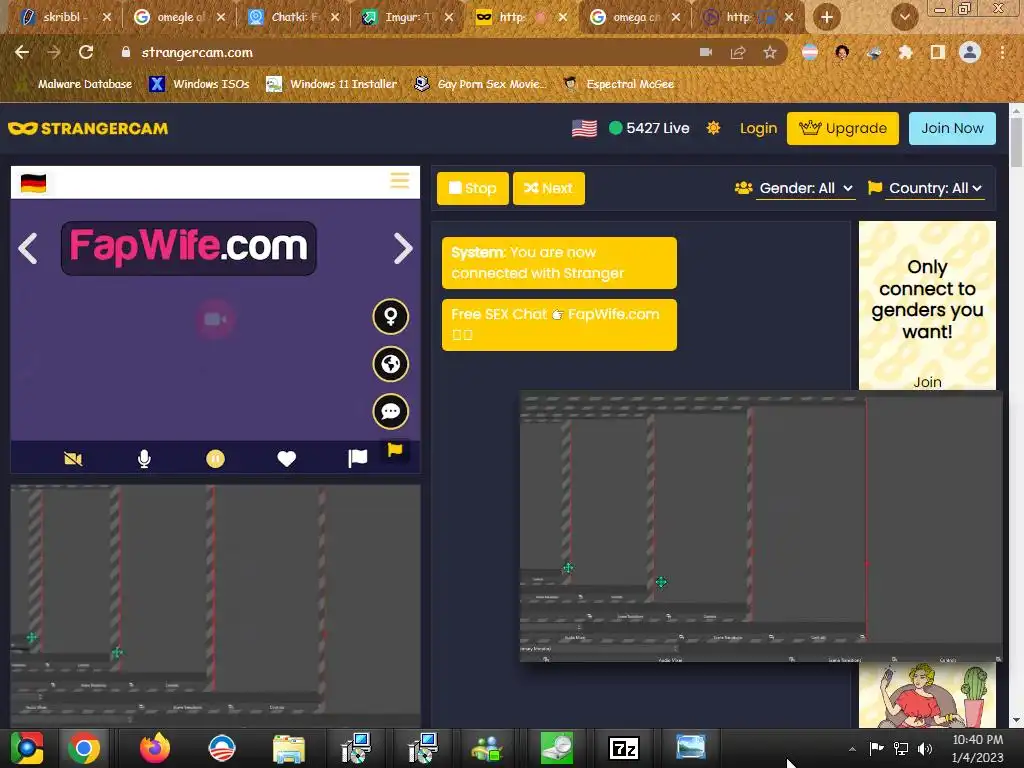Switch to the skribbl tab
Viewport: 1024px width, 768px height.
coord(63,17)
